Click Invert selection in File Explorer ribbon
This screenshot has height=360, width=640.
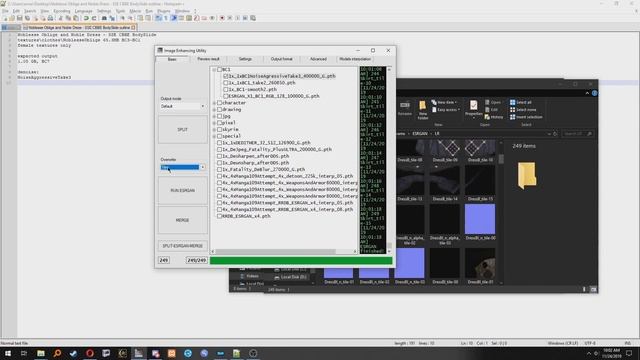(526, 117)
